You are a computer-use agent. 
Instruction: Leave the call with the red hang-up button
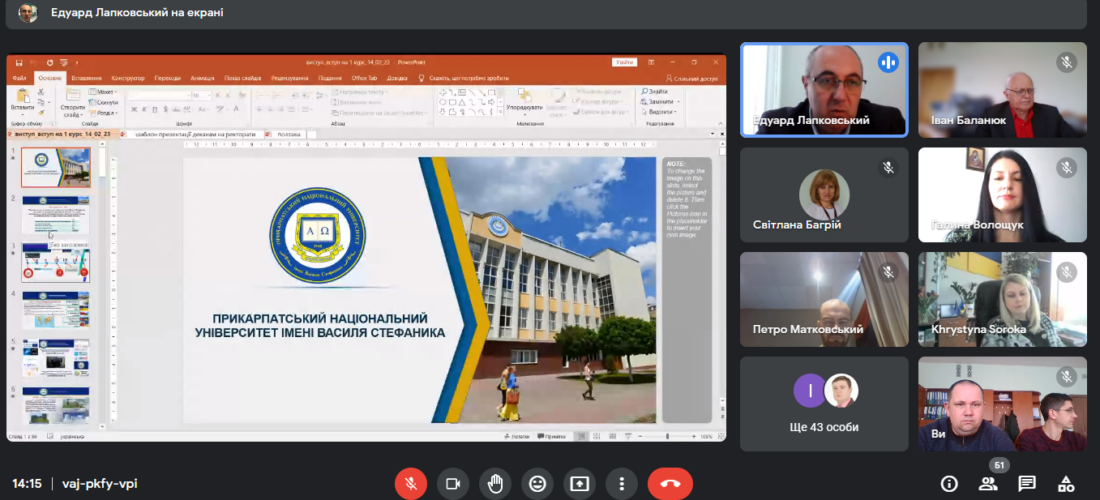click(x=670, y=483)
